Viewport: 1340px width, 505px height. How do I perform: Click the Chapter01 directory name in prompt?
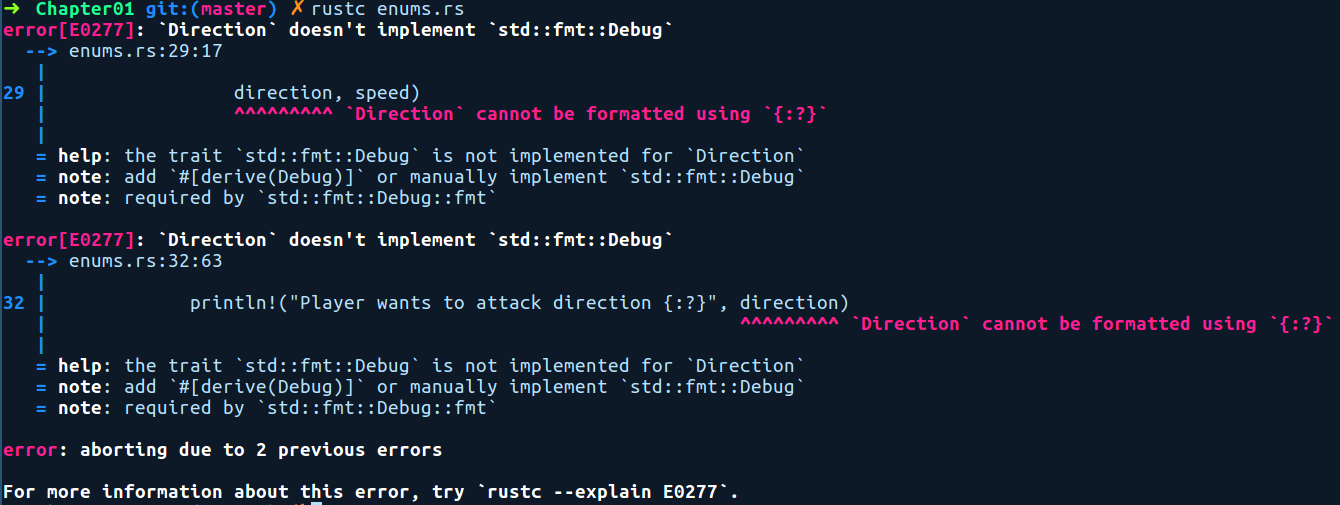[x=85, y=9]
